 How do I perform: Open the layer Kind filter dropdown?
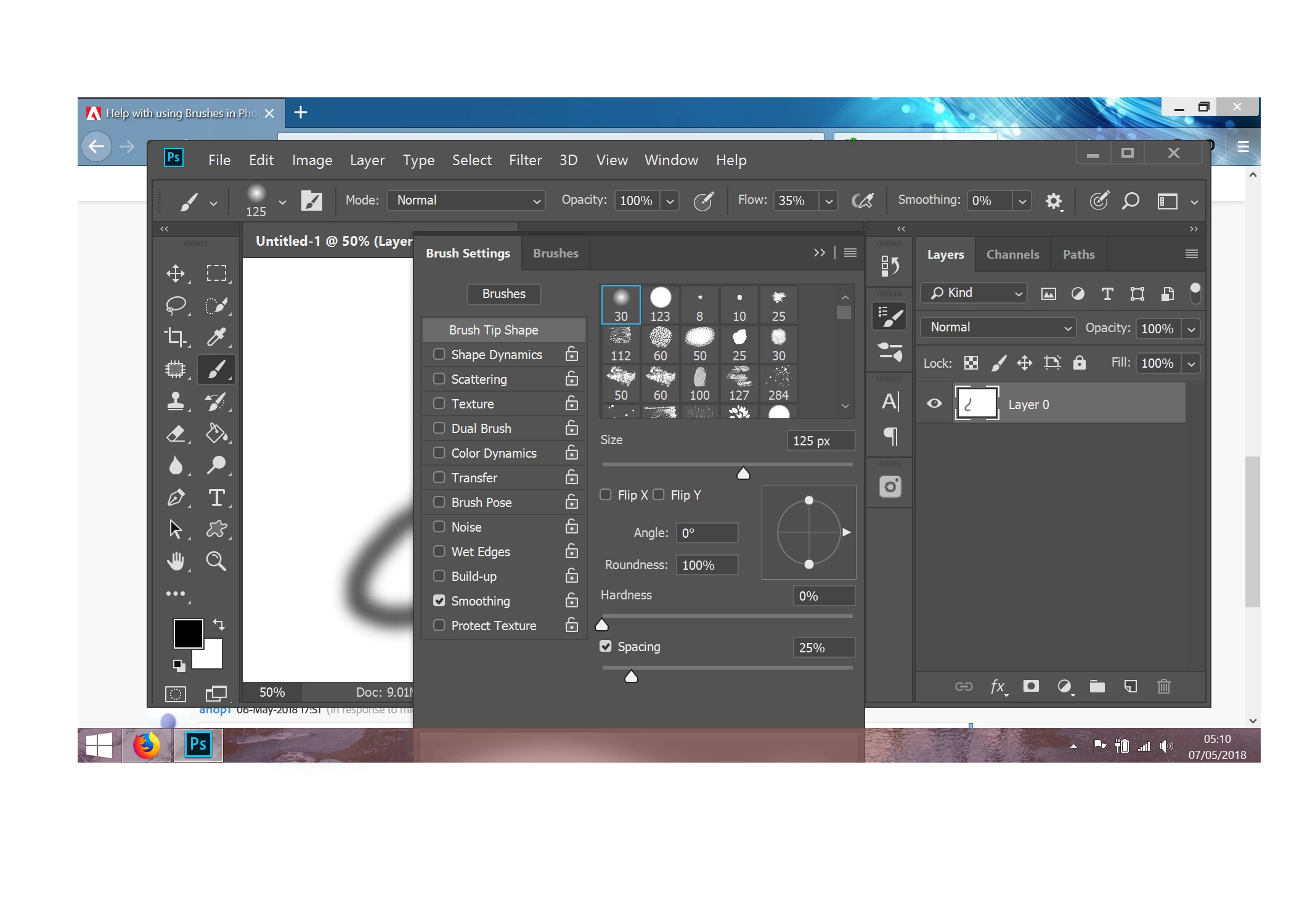[975, 293]
